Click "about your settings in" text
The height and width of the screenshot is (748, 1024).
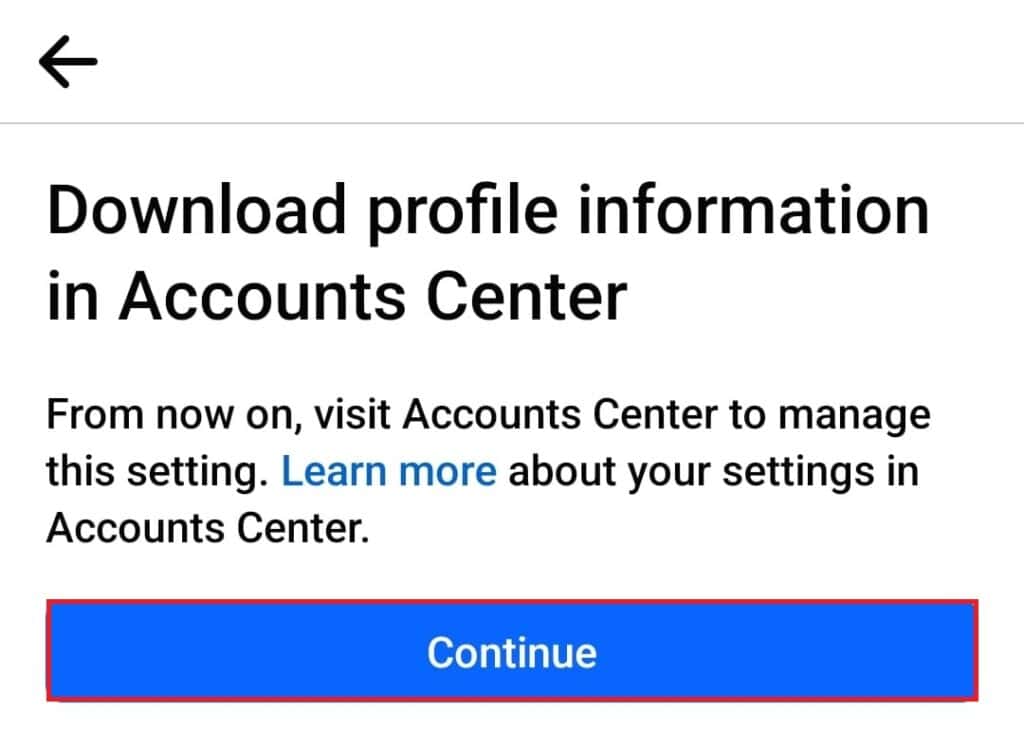pyautogui.click(x=713, y=471)
